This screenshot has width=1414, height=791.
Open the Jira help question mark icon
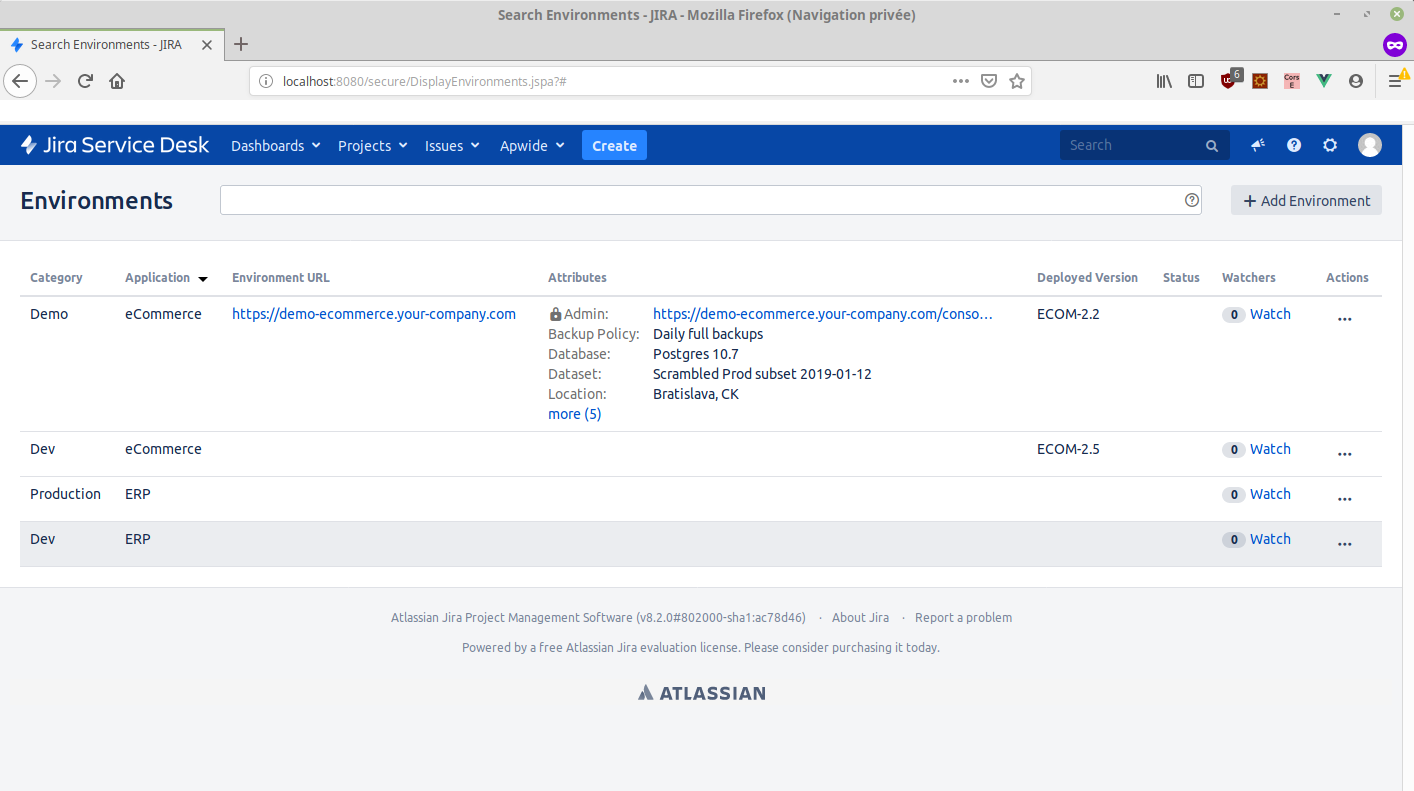tap(1294, 145)
